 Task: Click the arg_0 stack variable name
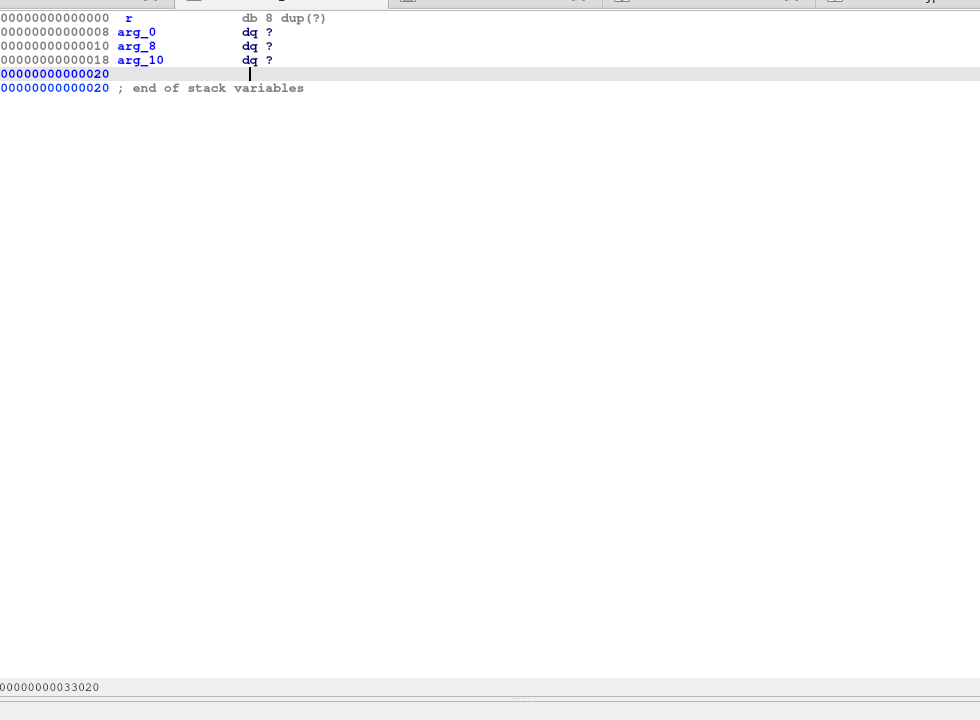(136, 32)
